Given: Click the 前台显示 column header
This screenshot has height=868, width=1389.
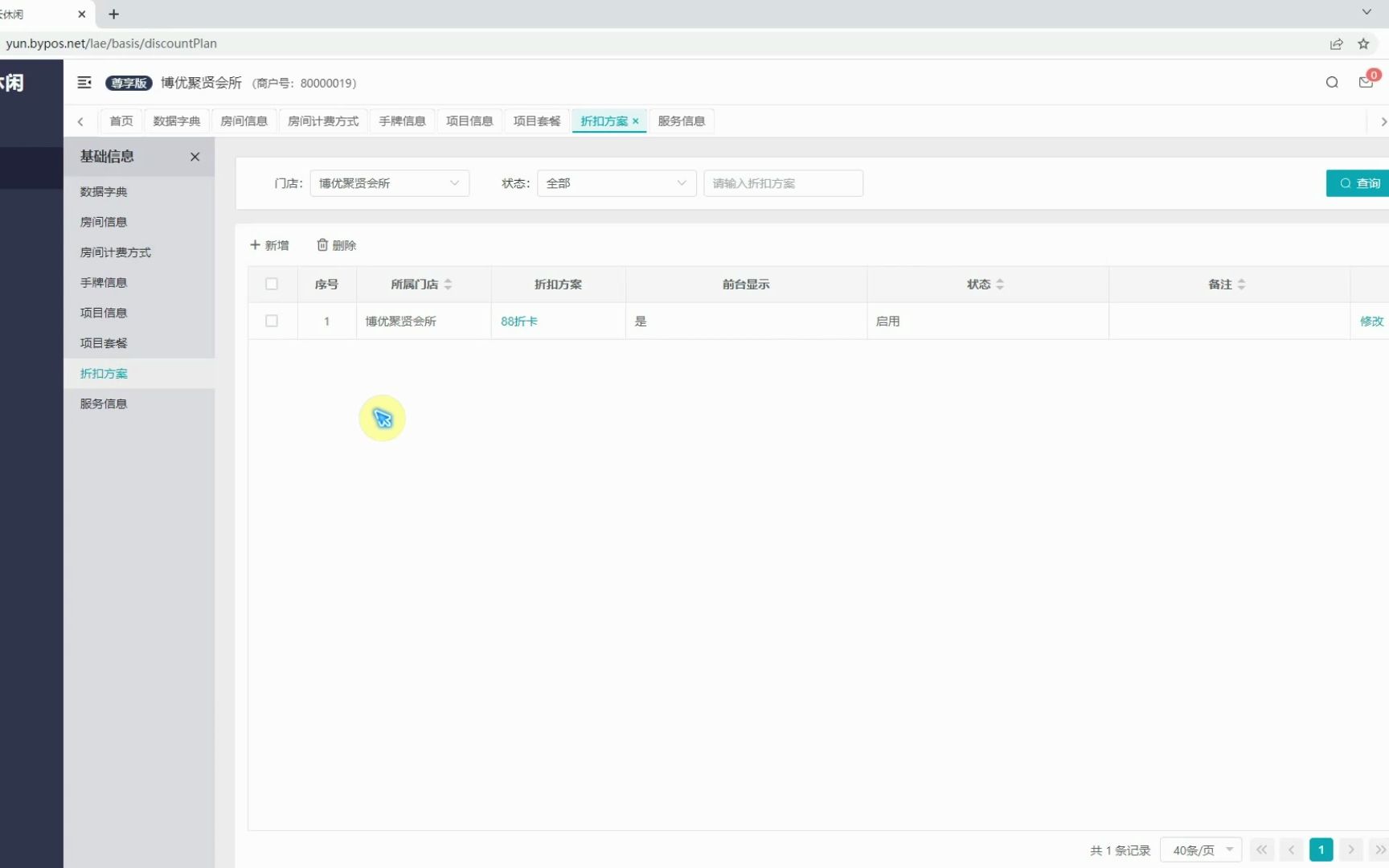Looking at the screenshot, I should [746, 284].
